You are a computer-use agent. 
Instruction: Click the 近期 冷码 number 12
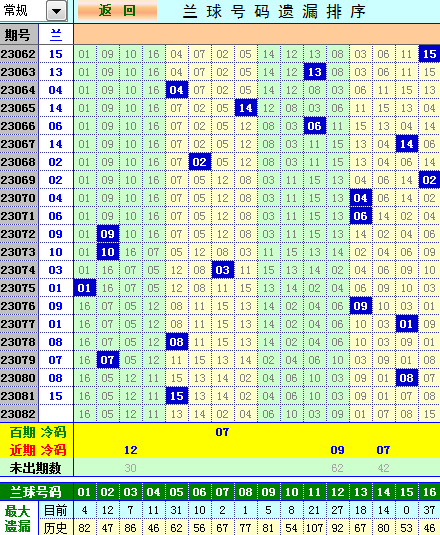tap(131, 450)
